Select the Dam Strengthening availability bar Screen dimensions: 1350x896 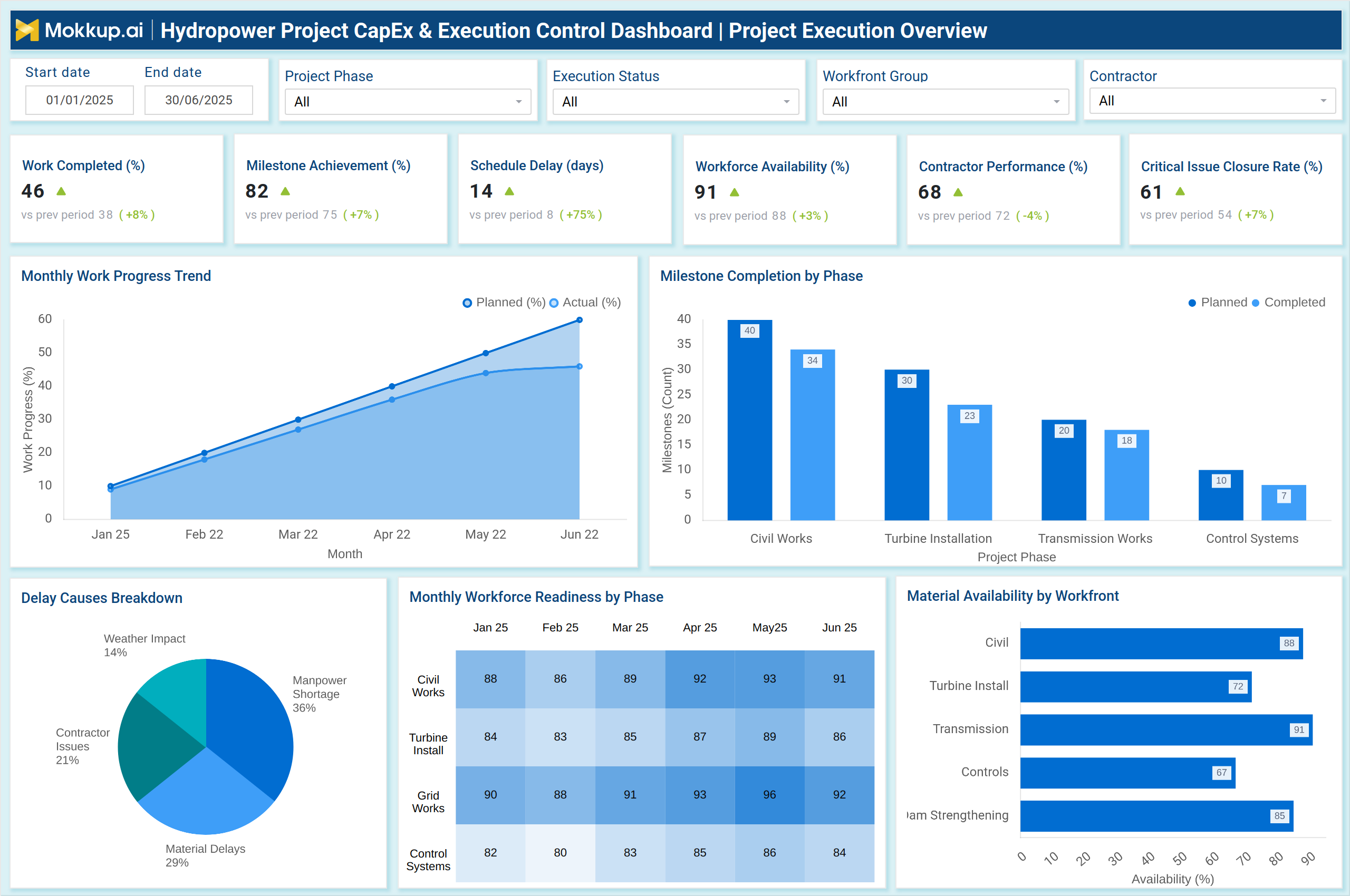pyautogui.click(x=1157, y=816)
